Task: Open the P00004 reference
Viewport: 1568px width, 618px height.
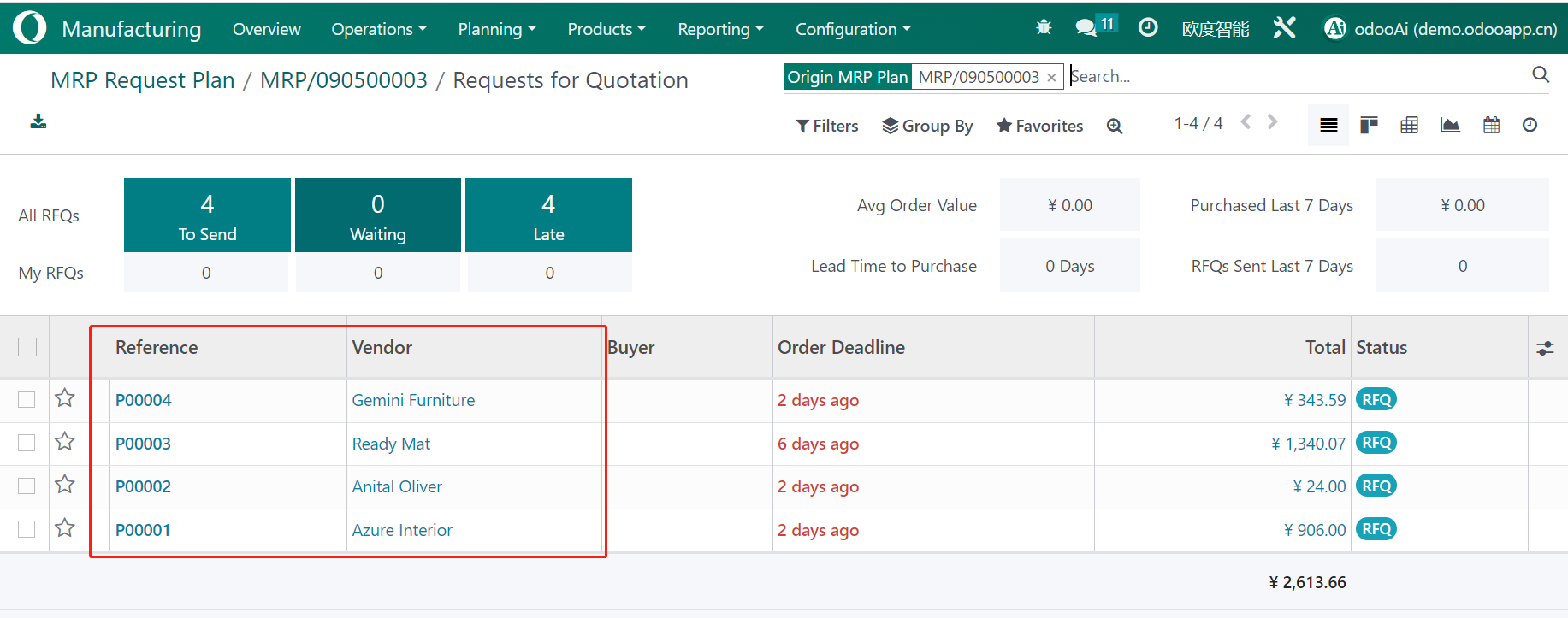Action: pos(144,400)
